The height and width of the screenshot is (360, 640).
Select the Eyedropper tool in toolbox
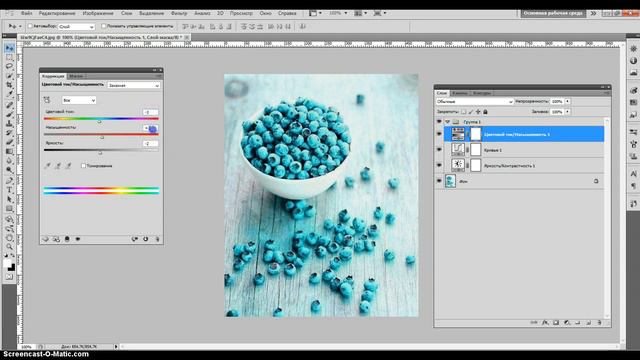point(9,94)
